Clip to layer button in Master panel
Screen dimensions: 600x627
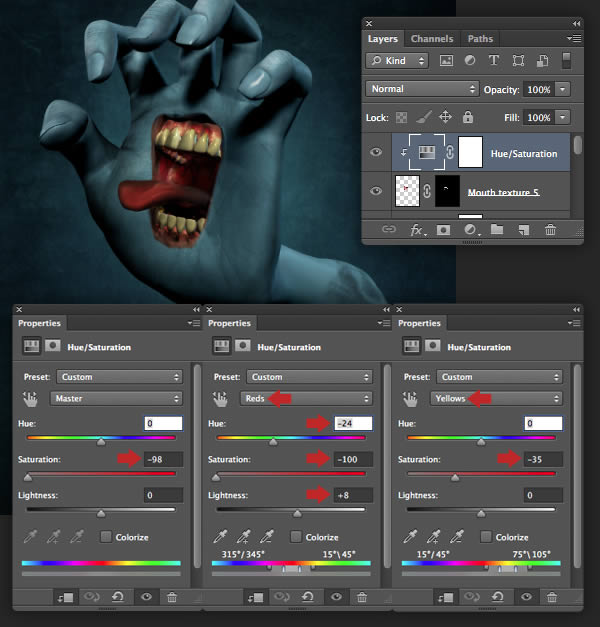pyautogui.click(x=66, y=597)
